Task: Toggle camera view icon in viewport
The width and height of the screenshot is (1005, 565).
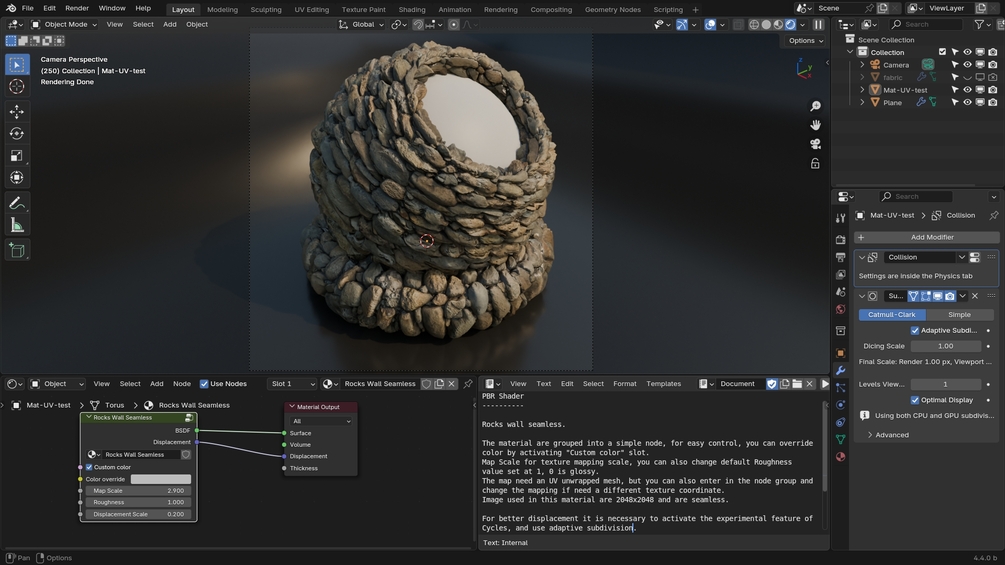Action: coord(815,144)
